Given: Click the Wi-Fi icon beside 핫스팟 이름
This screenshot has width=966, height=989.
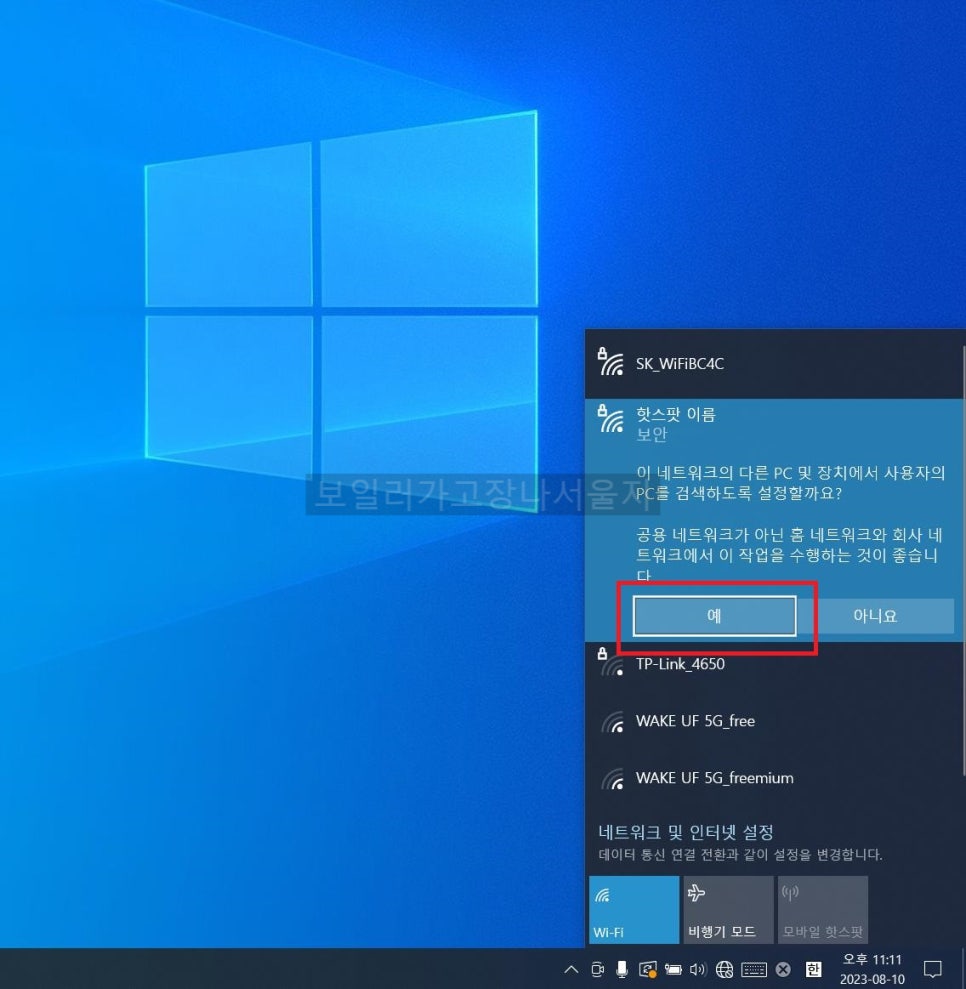Looking at the screenshot, I should (x=610, y=419).
